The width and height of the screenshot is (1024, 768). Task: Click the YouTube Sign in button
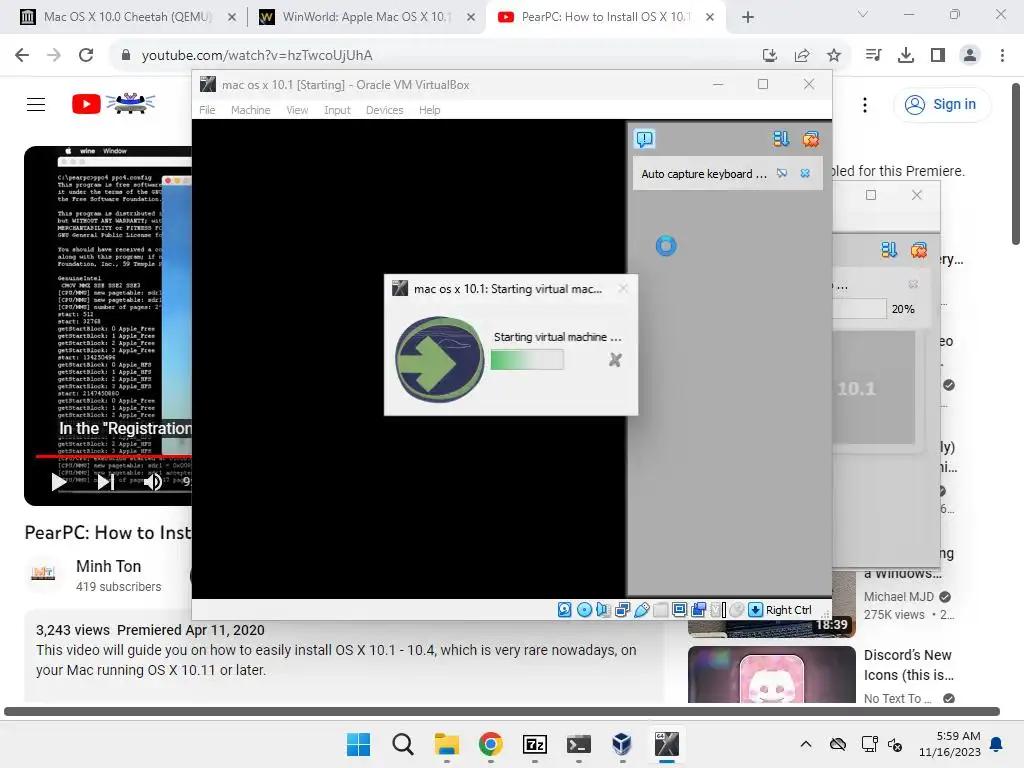(x=941, y=104)
